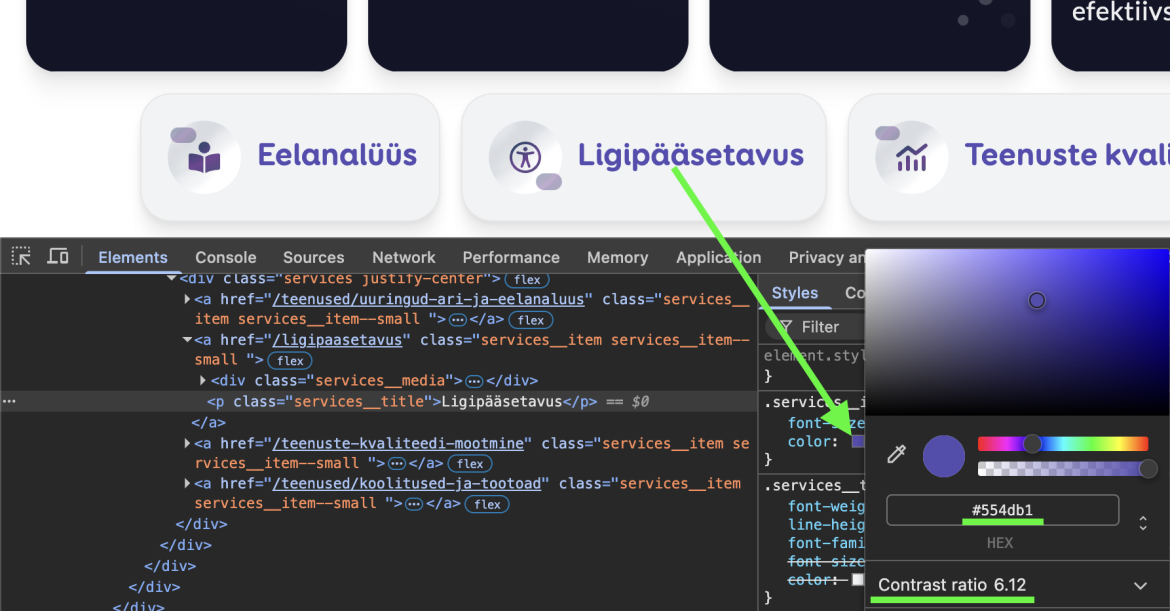The height and width of the screenshot is (611, 1170).
Task: Expand the uuringud-ari-ja-eelanaluus anchor node
Action: click(187, 299)
